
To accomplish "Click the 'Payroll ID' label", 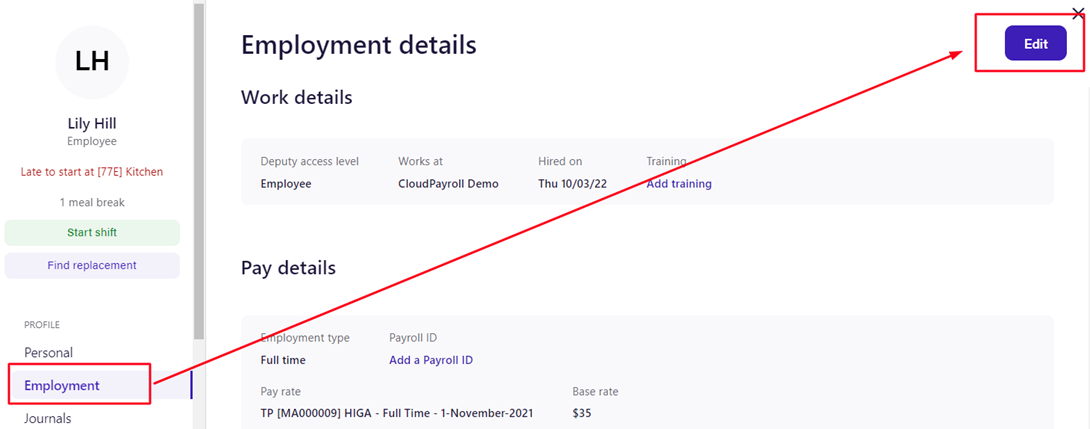I will coord(413,338).
